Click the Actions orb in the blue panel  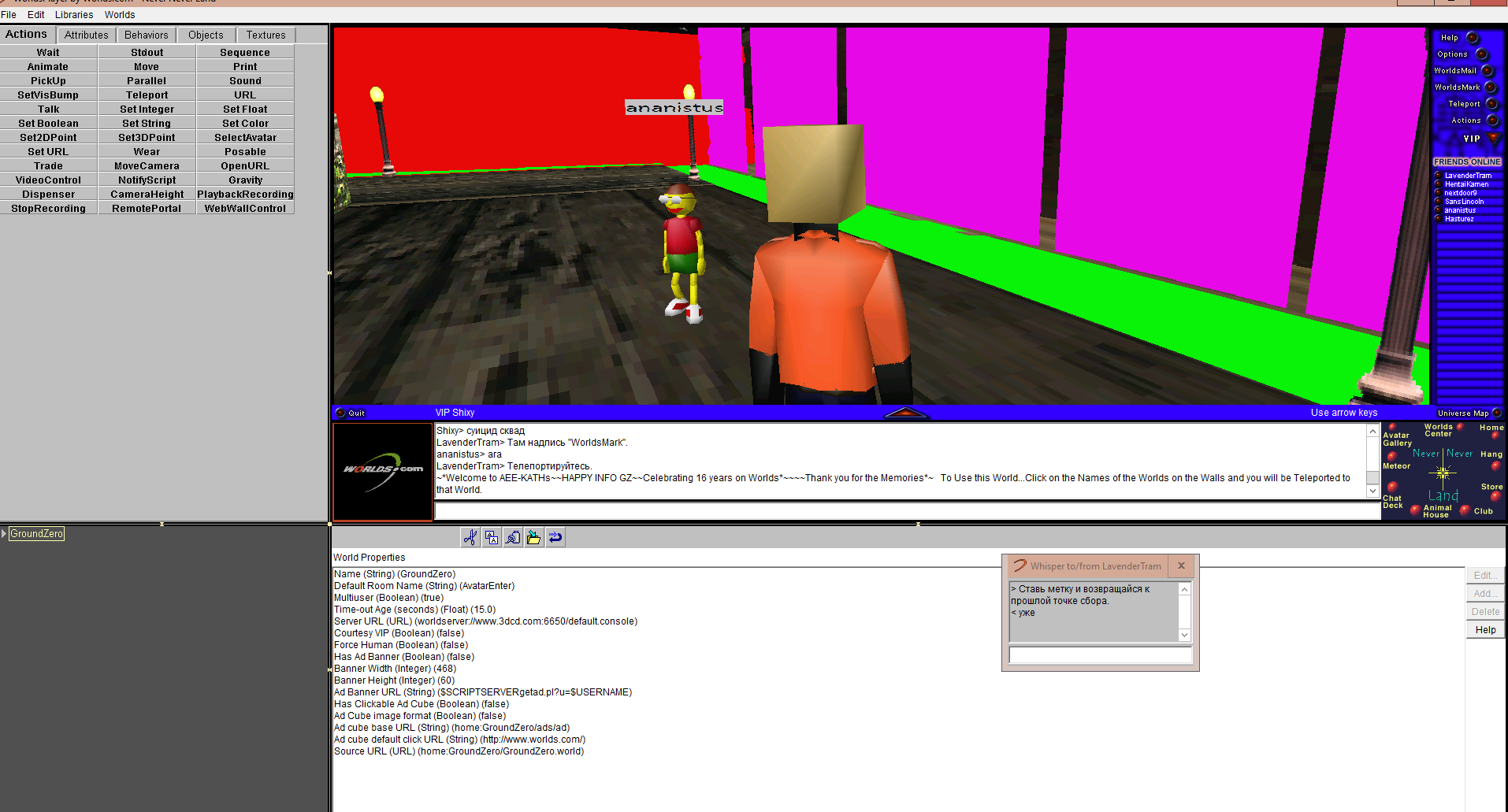pyautogui.click(x=1492, y=121)
